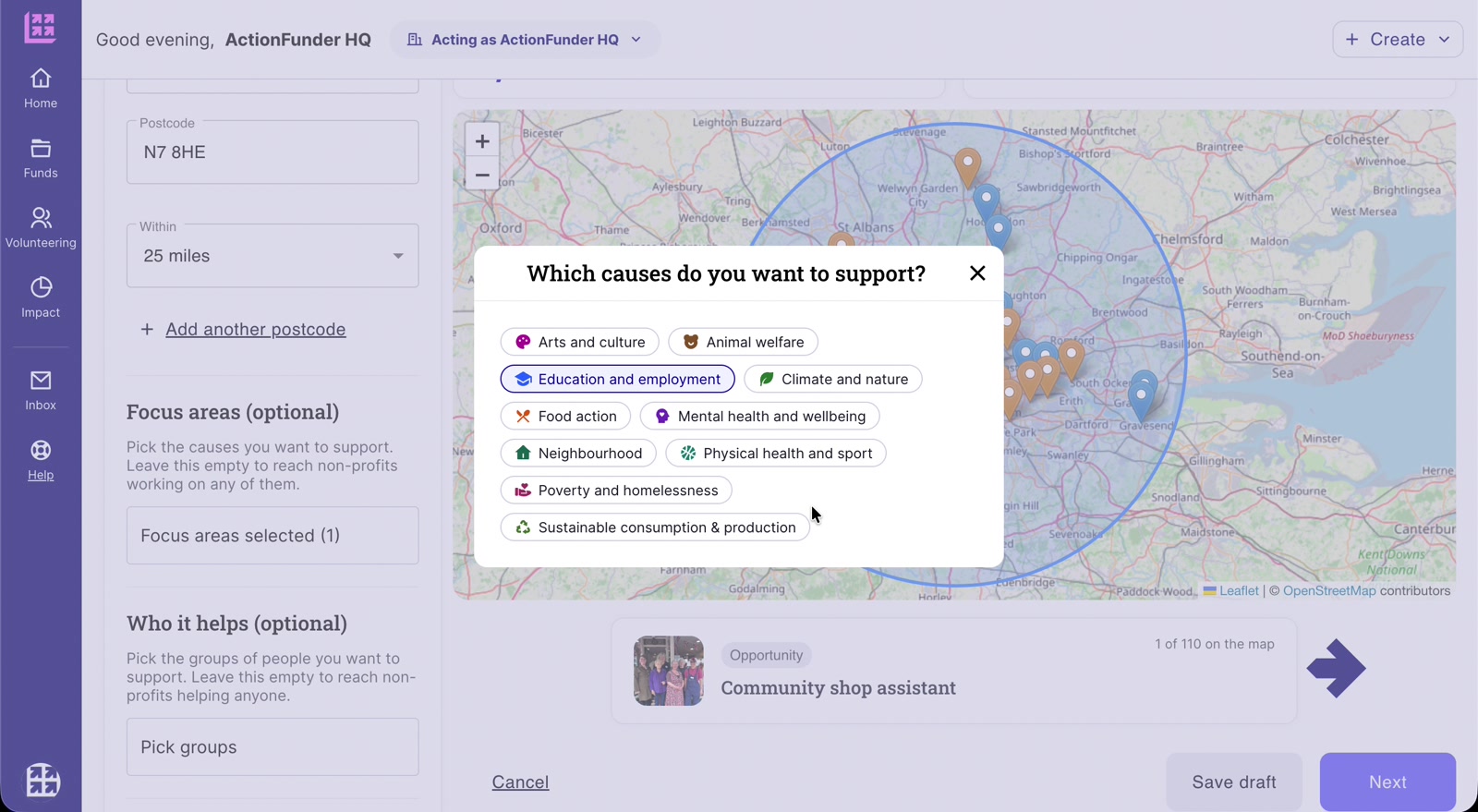This screenshot has height=812, width=1478.
Task: Click the grid widget icon at bottom left
Action: click(x=42, y=781)
